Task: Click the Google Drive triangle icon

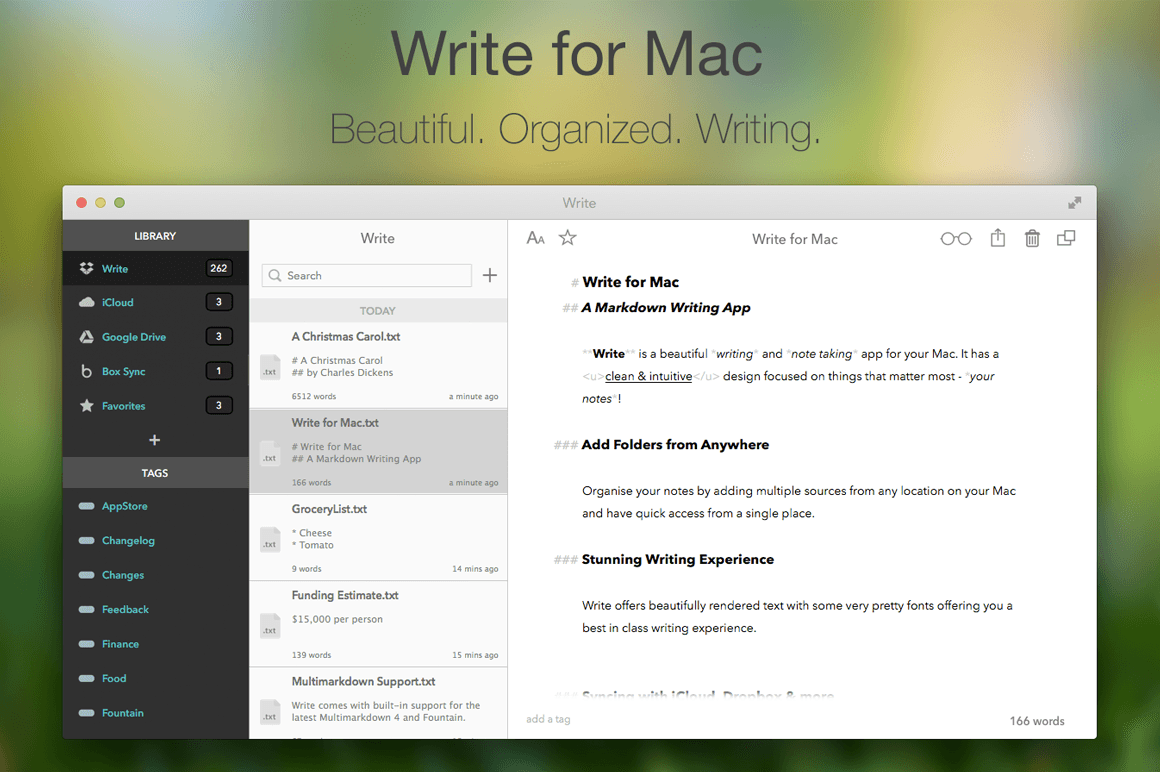Action: click(87, 336)
